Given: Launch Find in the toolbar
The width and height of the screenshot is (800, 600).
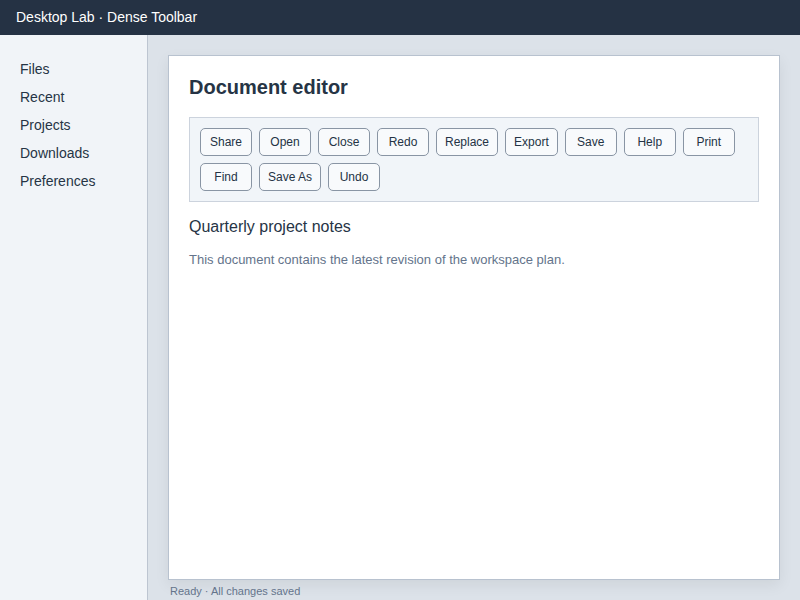Looking at the screenshot, I should 226,177.
